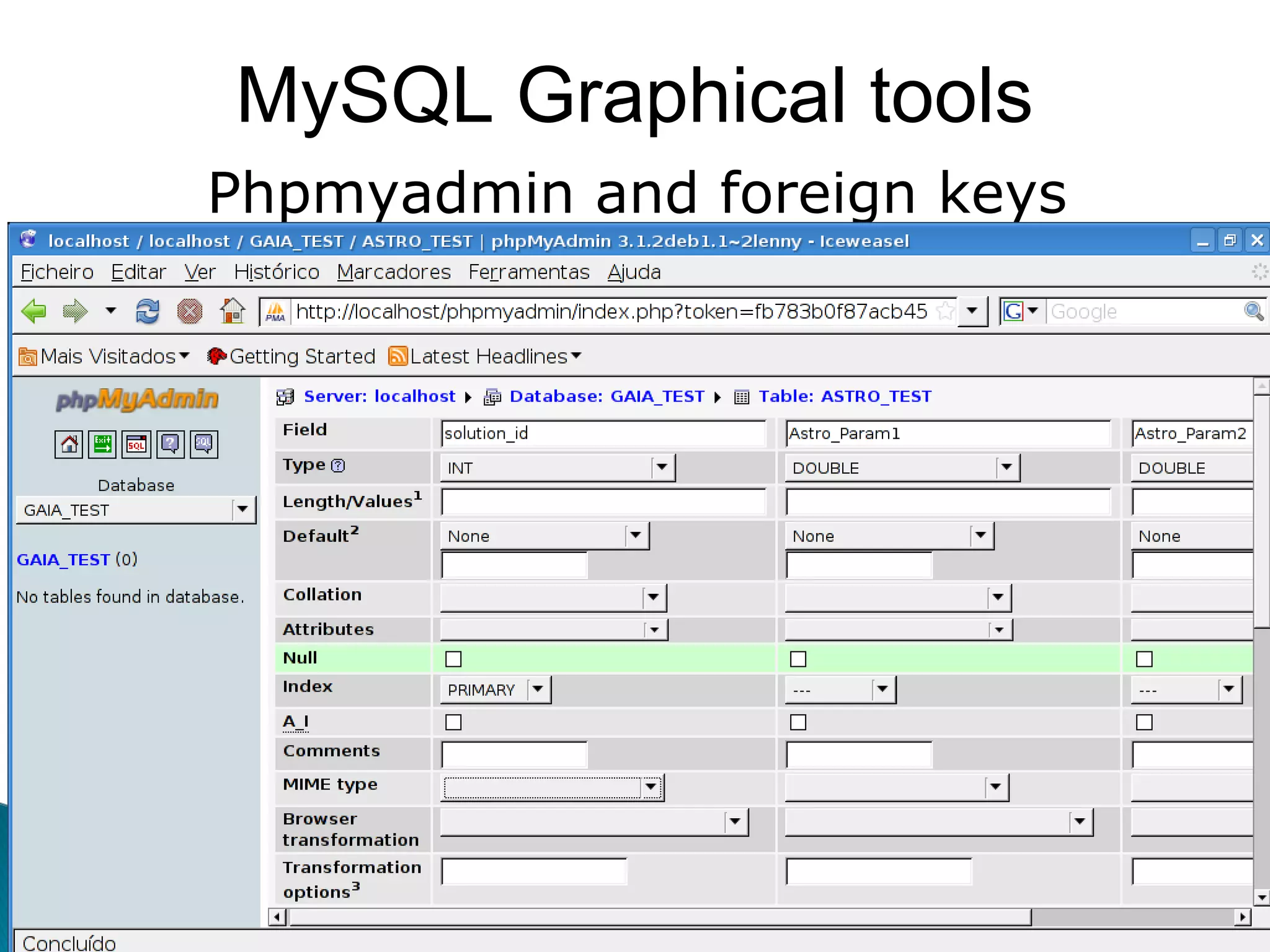Open the navigation history dropdown arrow

pyautogui.click(x=110, y=310)
